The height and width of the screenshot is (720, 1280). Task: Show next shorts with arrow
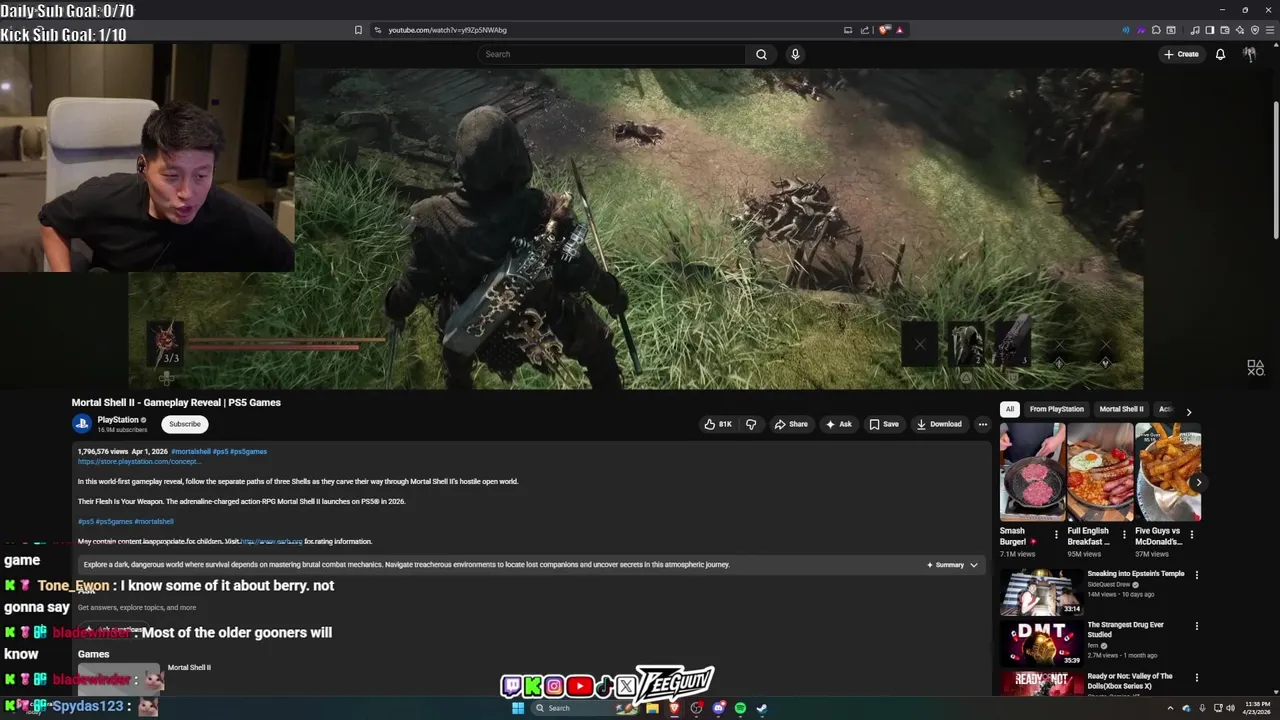tap(1198, 482)
